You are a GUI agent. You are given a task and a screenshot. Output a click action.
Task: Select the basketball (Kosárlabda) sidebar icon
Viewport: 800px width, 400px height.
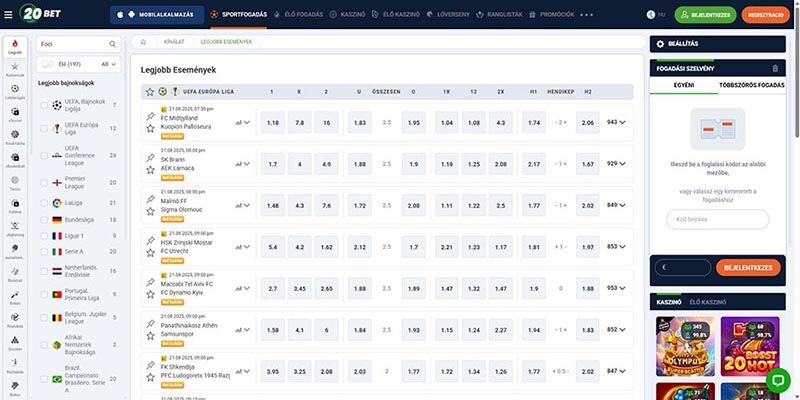point(15,137)
